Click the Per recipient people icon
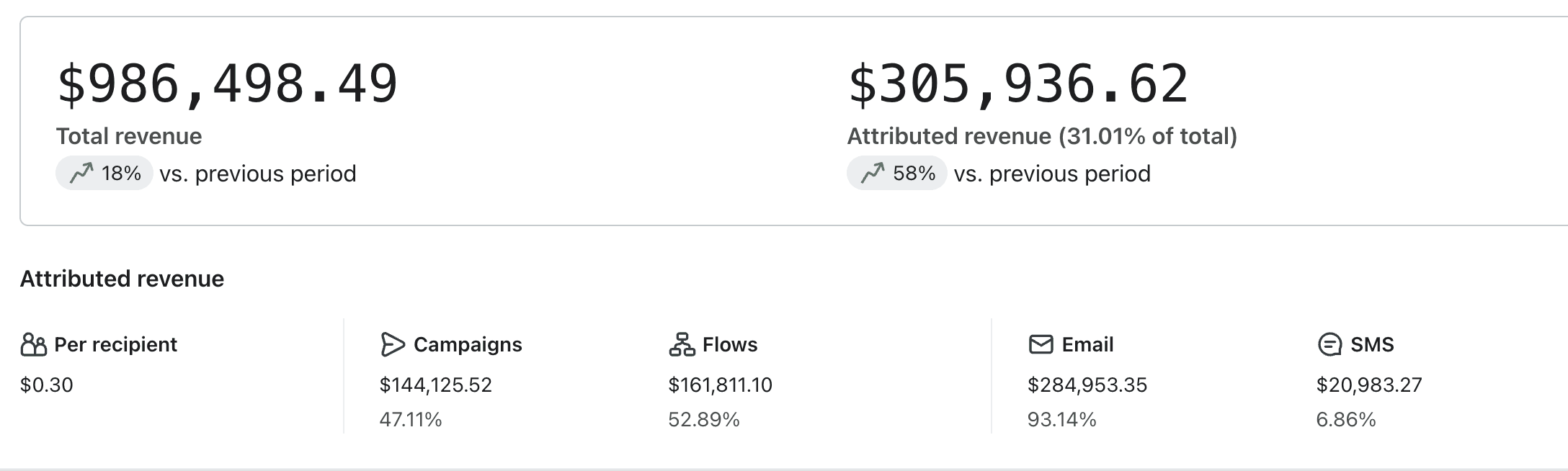Screen dimensions: 1568x471 pos(34,345)
